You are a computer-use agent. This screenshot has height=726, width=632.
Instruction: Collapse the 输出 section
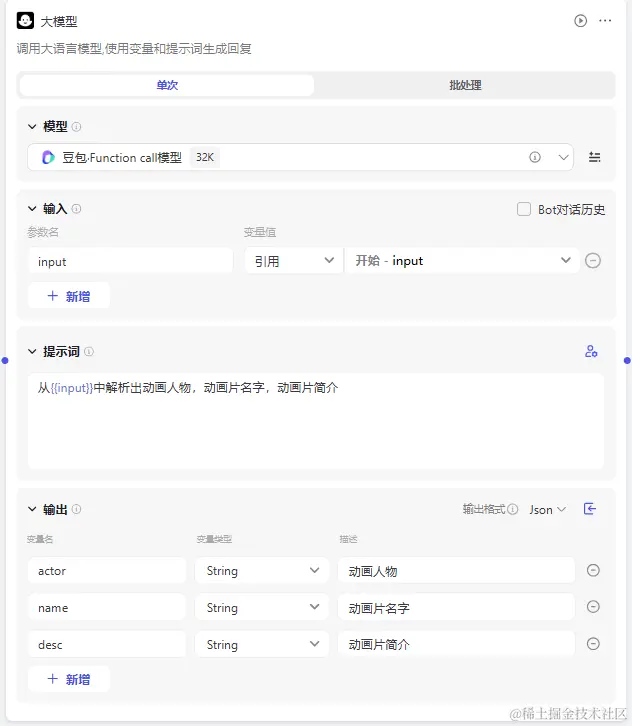(x=32, y=509)
